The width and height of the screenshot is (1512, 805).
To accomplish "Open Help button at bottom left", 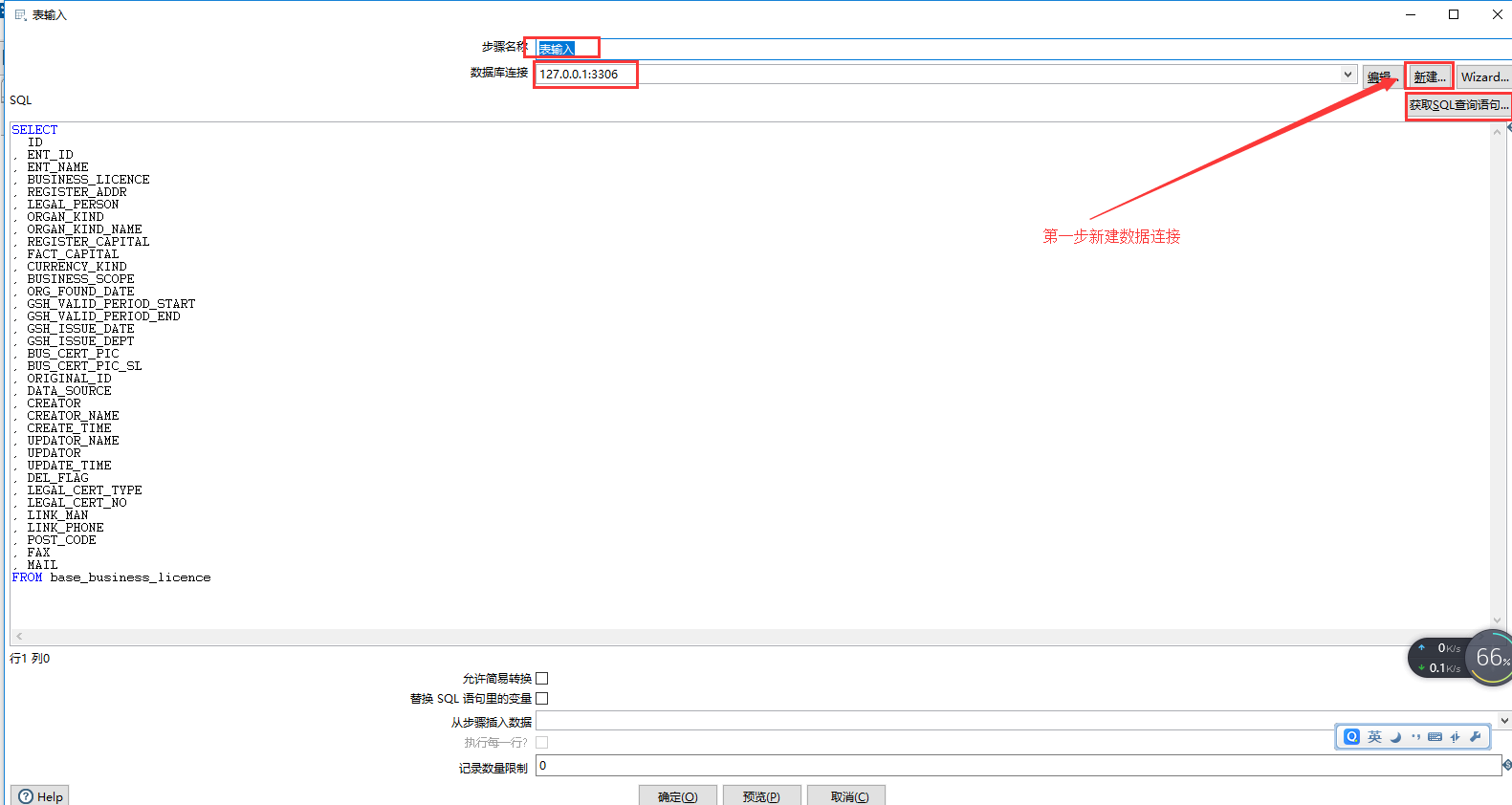I will coord(40,795).
